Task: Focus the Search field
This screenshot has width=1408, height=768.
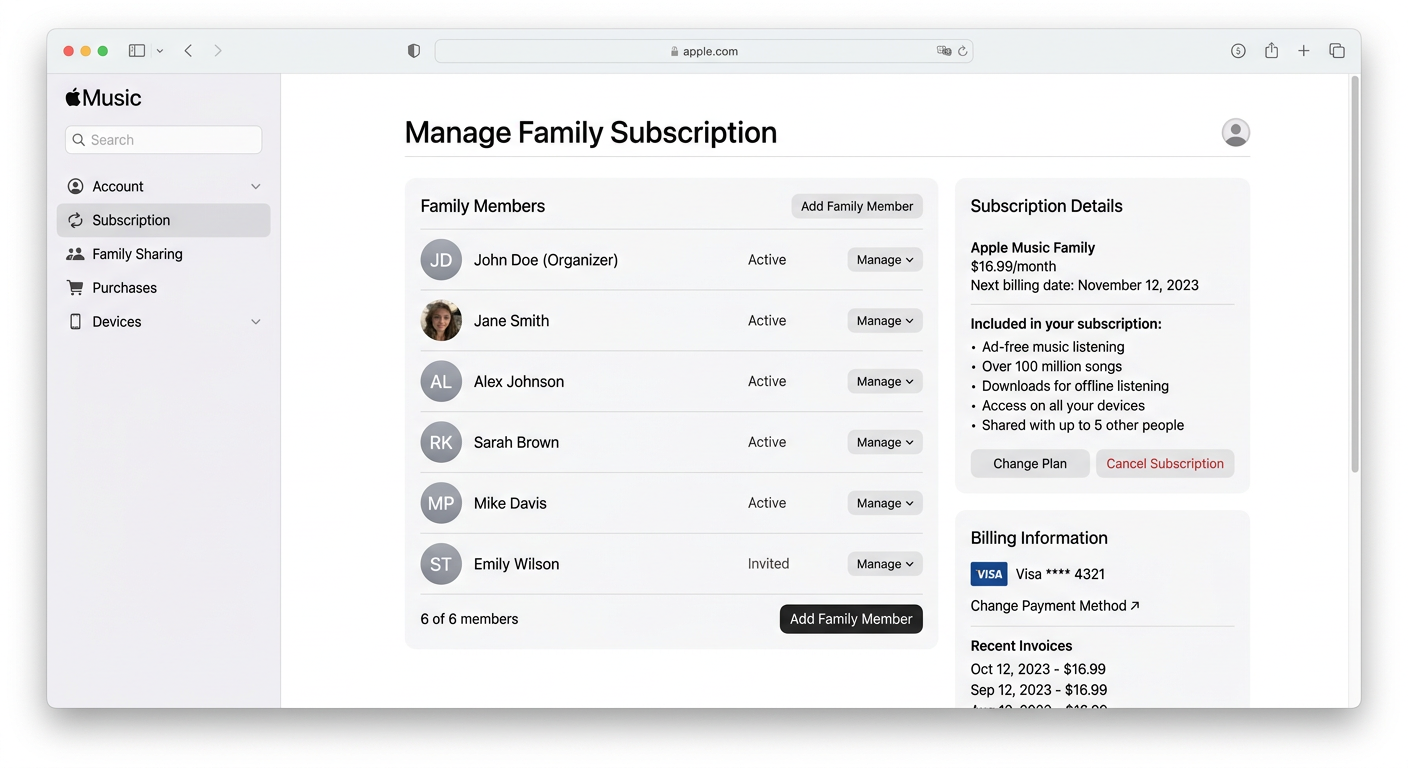Action: [x=164, y=140]
